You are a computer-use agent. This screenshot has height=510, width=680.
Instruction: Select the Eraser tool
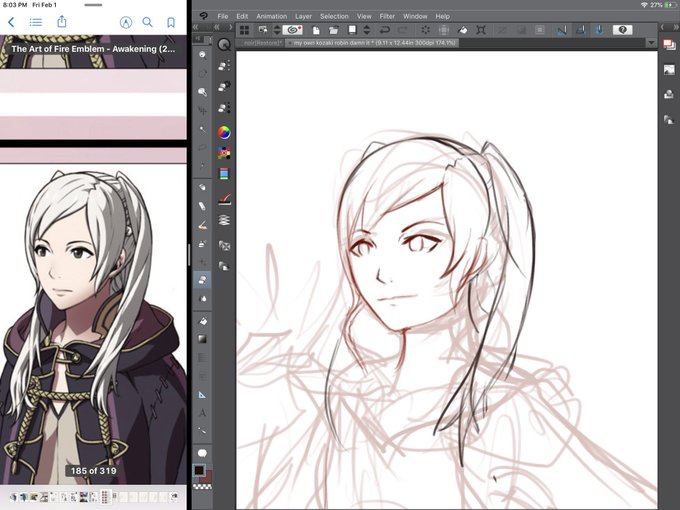coord(202,280)
